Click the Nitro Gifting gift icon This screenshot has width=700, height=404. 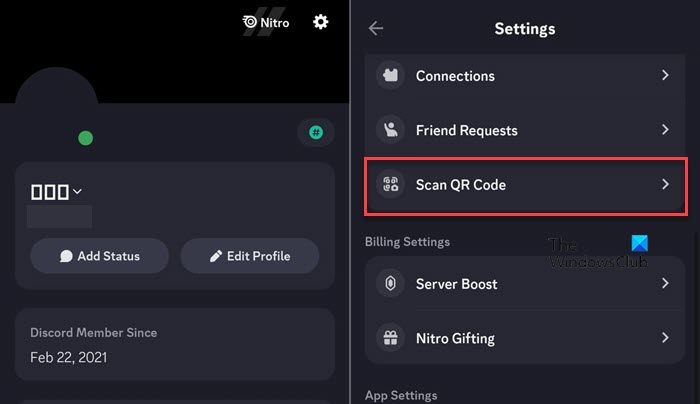point(389,338)
